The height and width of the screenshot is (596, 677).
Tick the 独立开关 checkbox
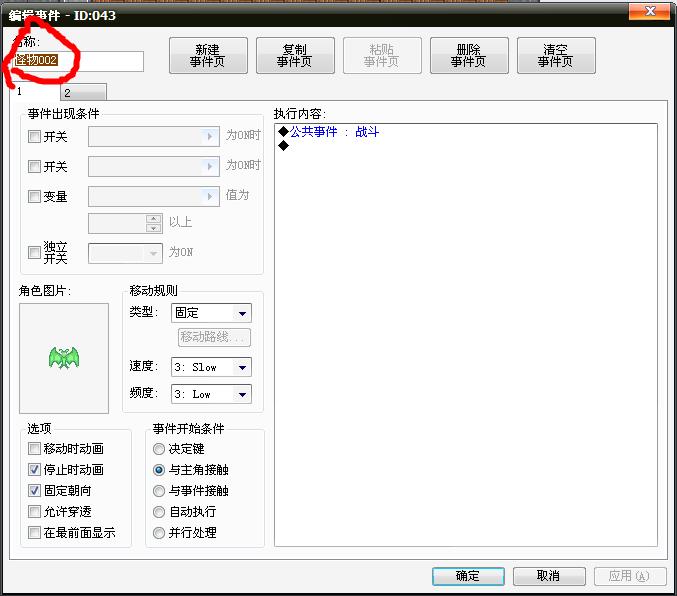(34, 252)
